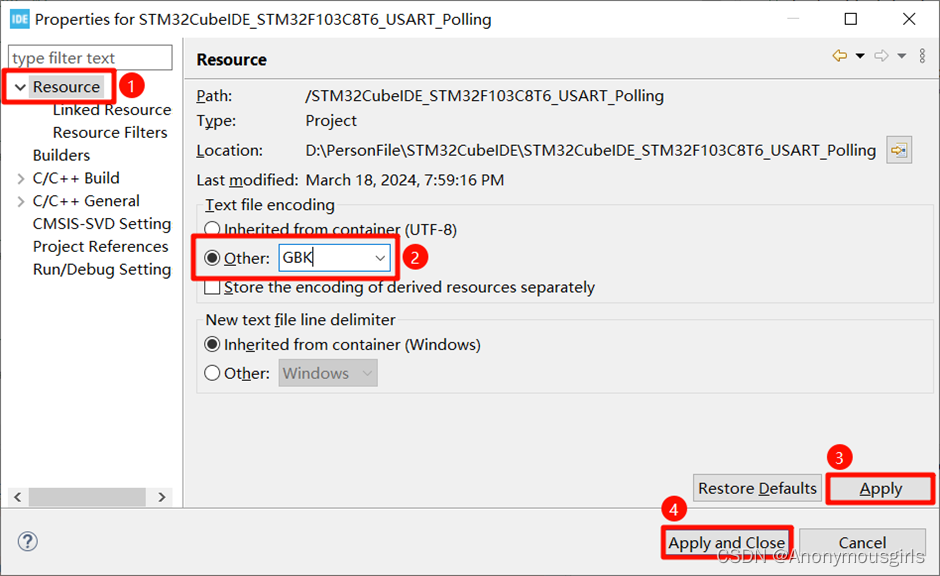The image size is (940, 576).
Task: Open the back history dropdown arrow
Action: 860,56
